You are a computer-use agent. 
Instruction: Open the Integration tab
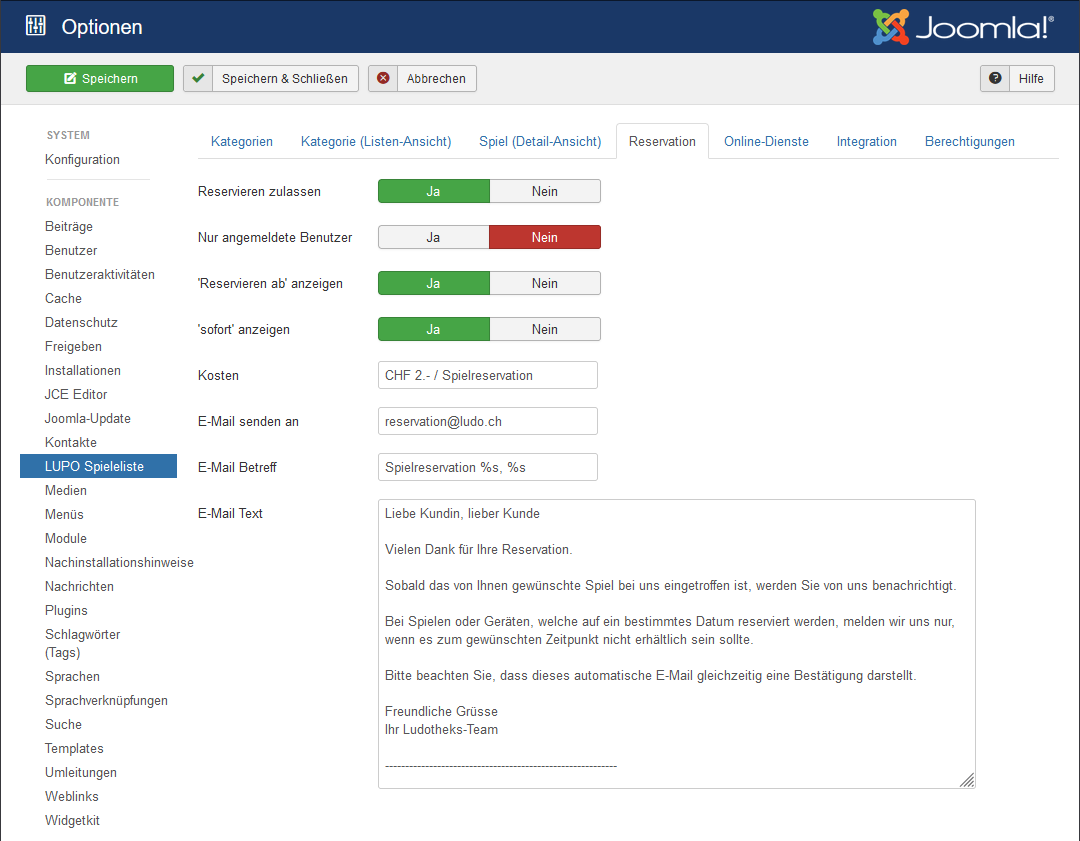[x=866, y=141]
